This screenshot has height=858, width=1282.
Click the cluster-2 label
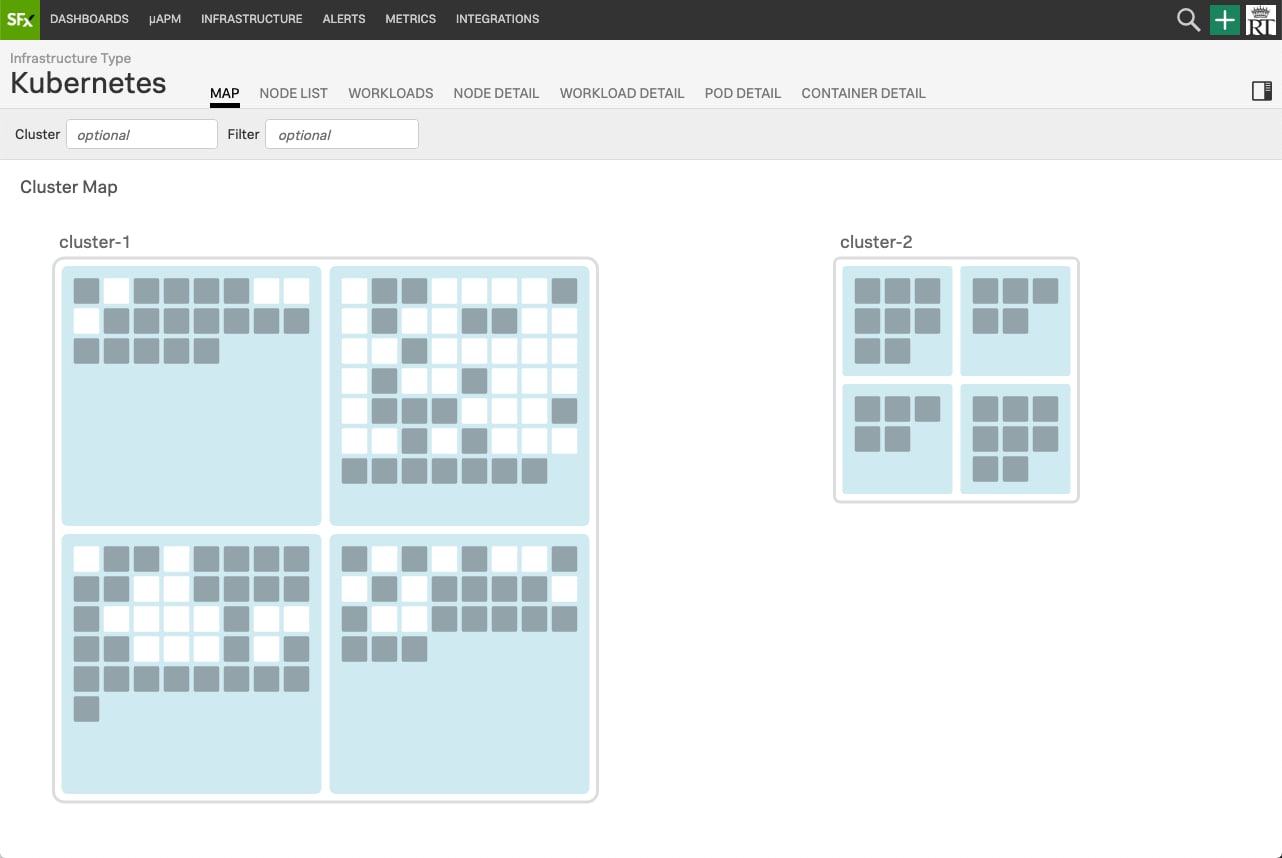[876, 242]
